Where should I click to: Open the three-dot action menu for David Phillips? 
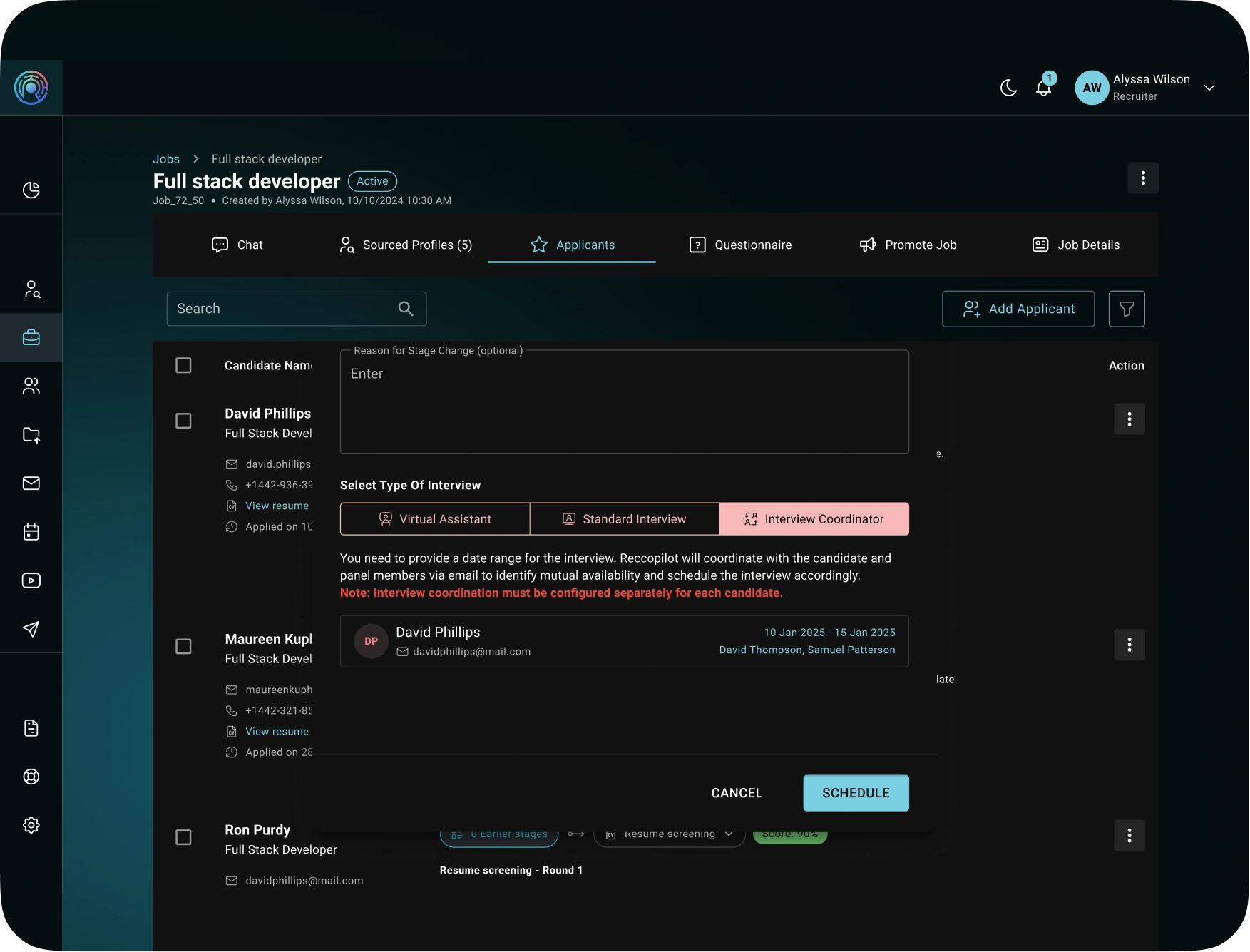coord(1129,419)
